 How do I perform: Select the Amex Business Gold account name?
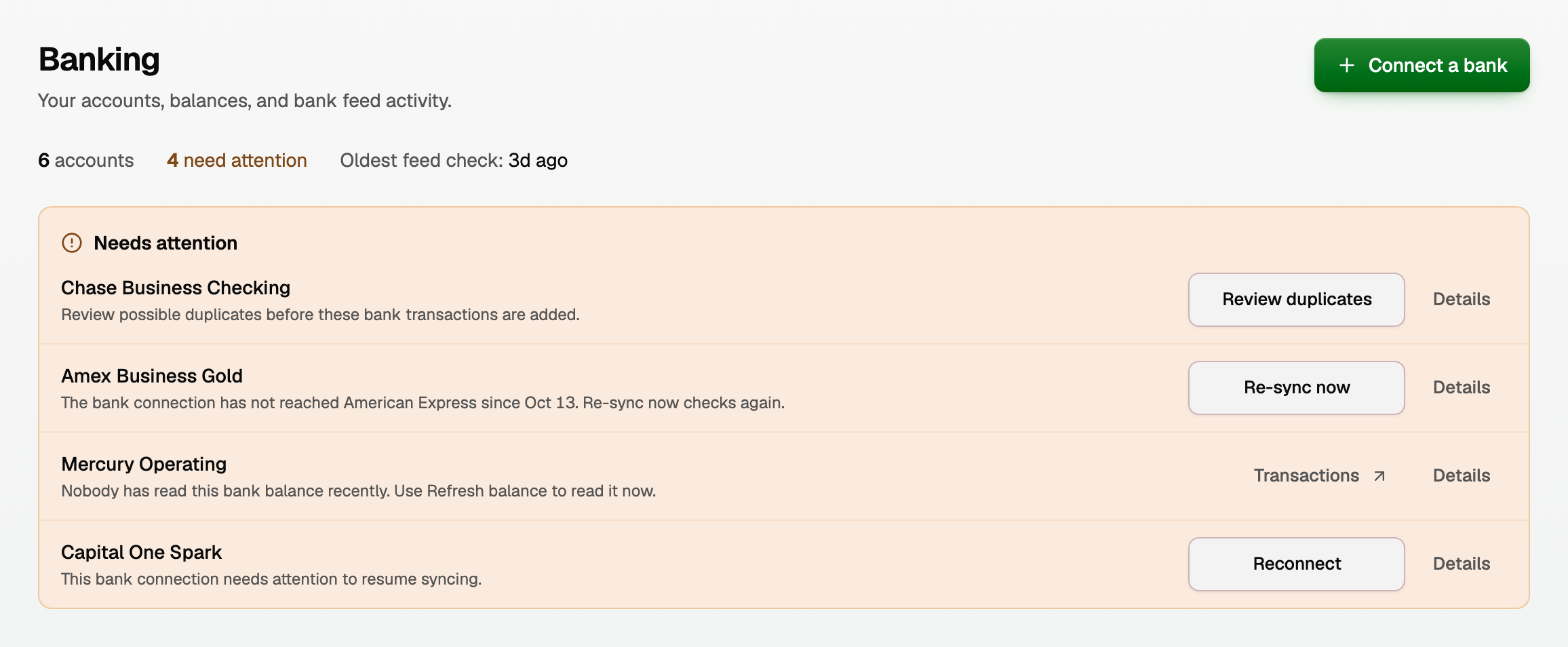click(152, 376)
